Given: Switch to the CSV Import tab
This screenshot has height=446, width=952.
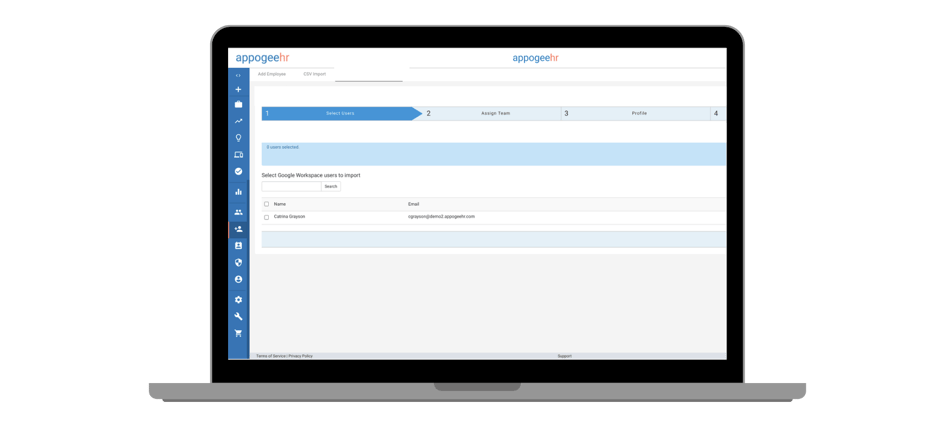Looking at the screenshot, I should coord(314,74).
